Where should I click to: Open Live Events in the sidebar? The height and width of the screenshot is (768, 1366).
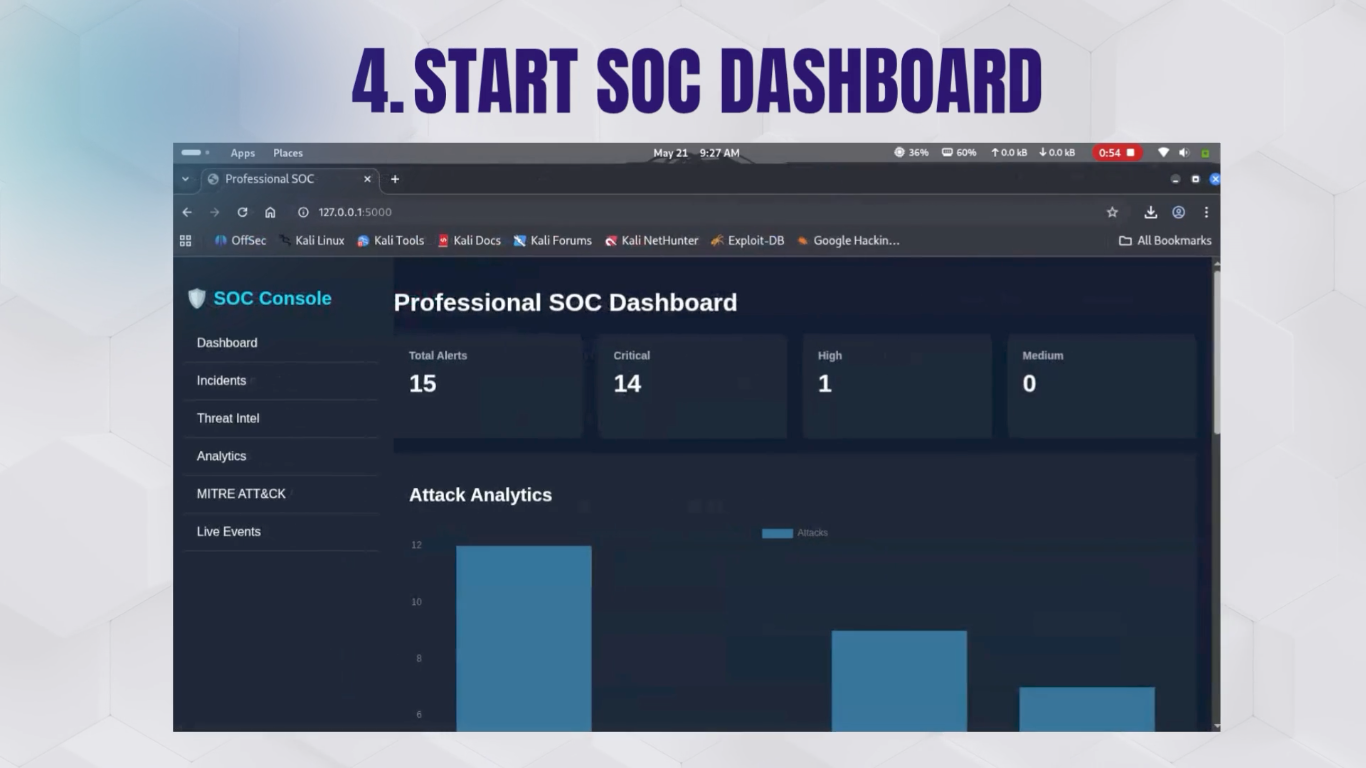click(229, 531)
